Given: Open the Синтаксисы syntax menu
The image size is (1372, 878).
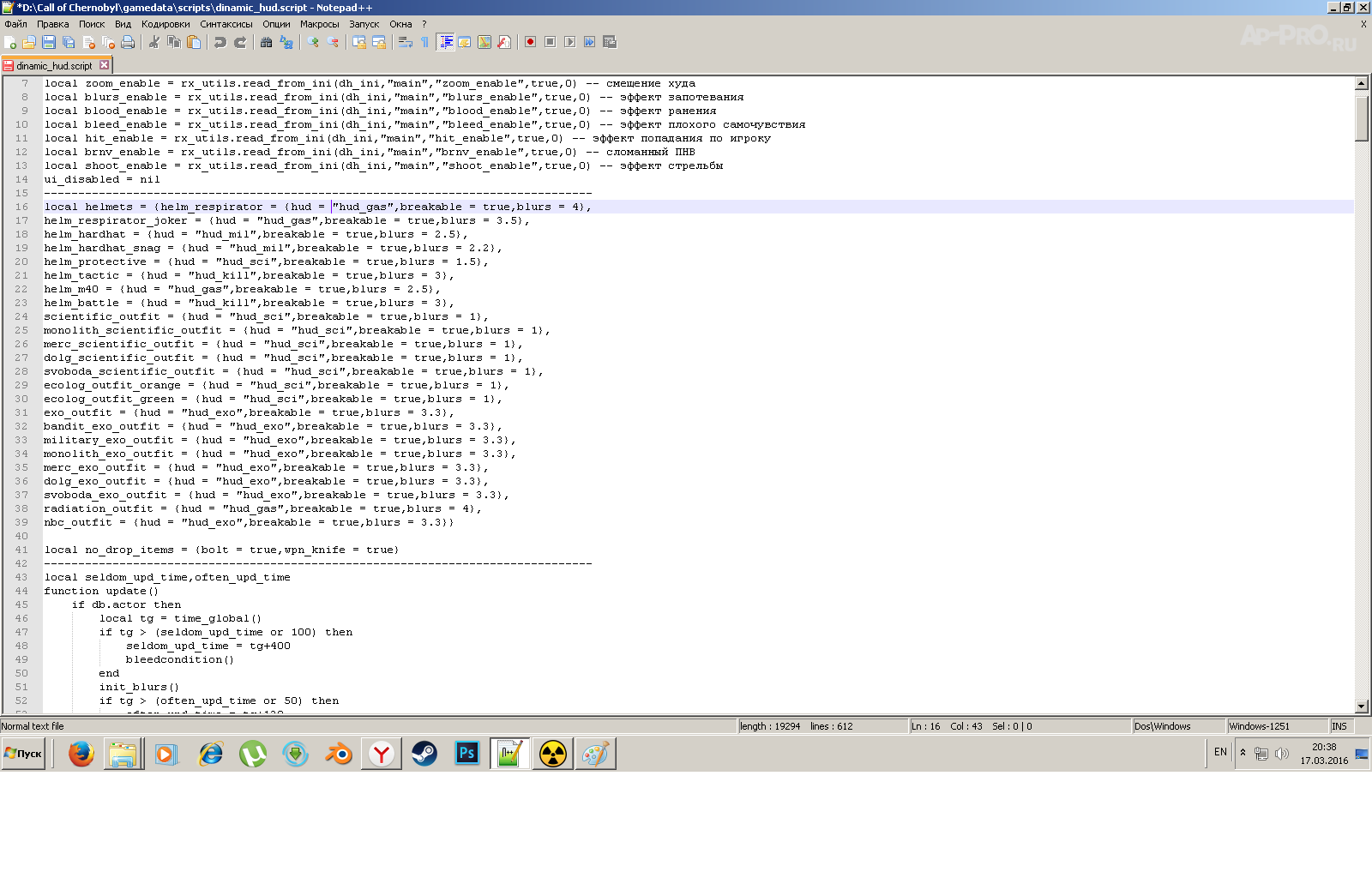Looking at the screenshot, I should click(x=226, y=24).
